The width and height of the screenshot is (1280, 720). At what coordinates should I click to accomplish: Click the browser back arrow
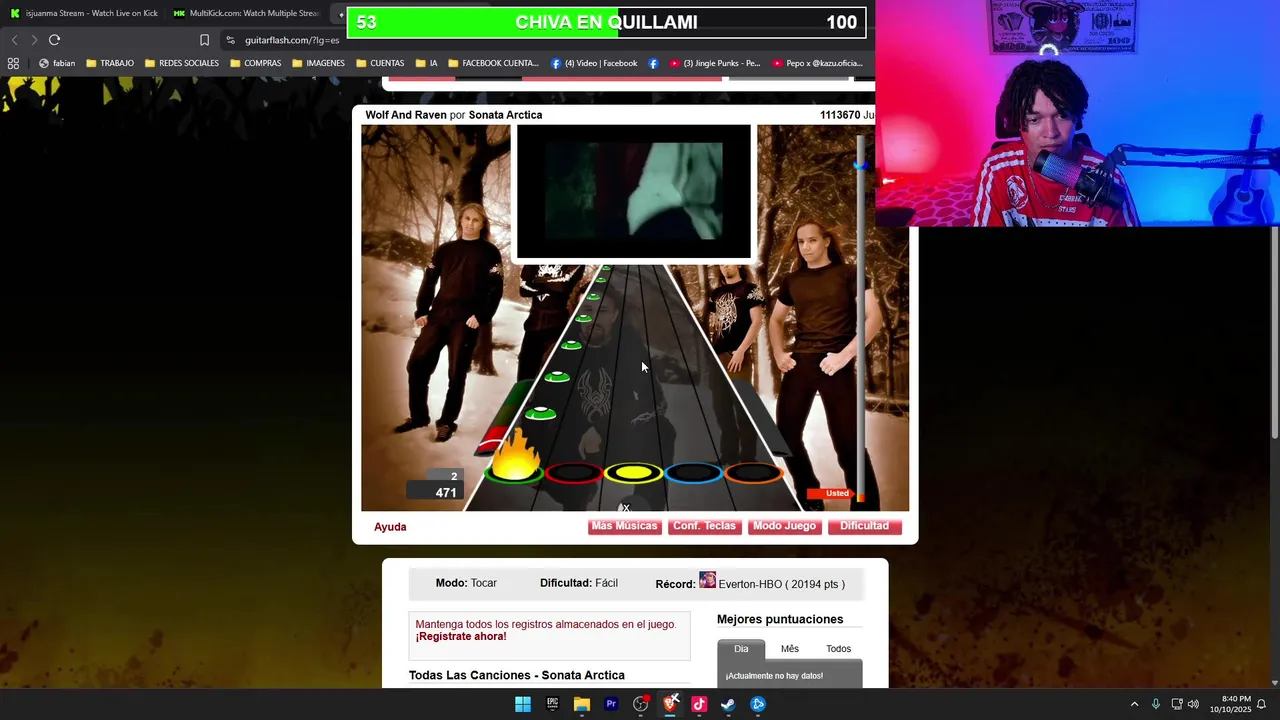click(x=14, y=40)
